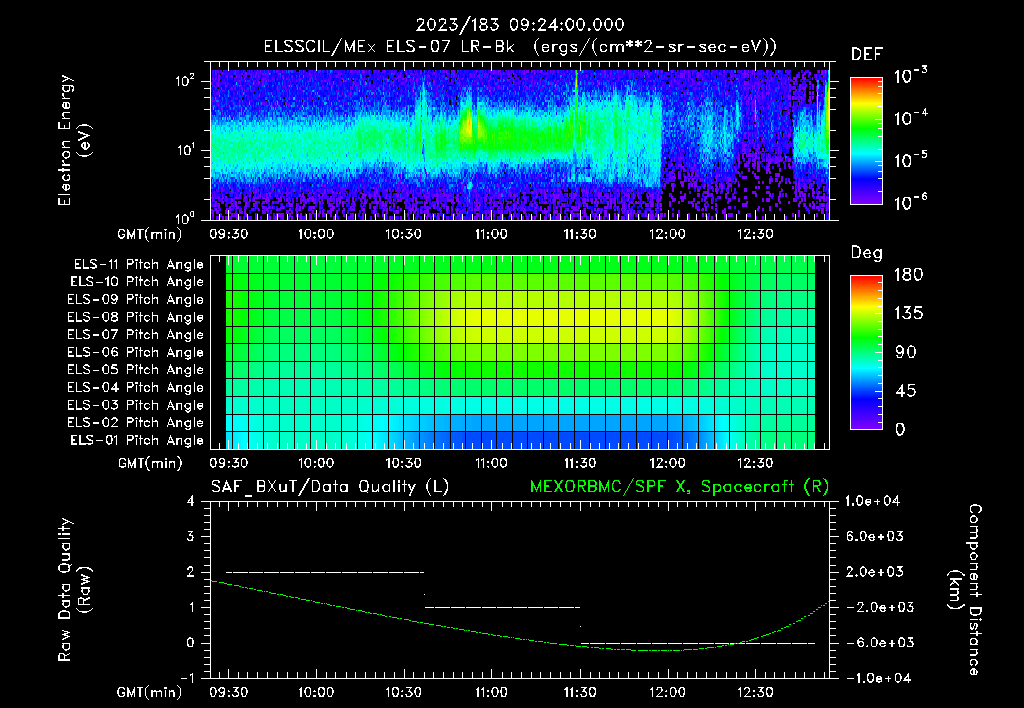Click the 10^-3 tick on DEF scale
1024x708 pixels.
(x=910, y=76)
